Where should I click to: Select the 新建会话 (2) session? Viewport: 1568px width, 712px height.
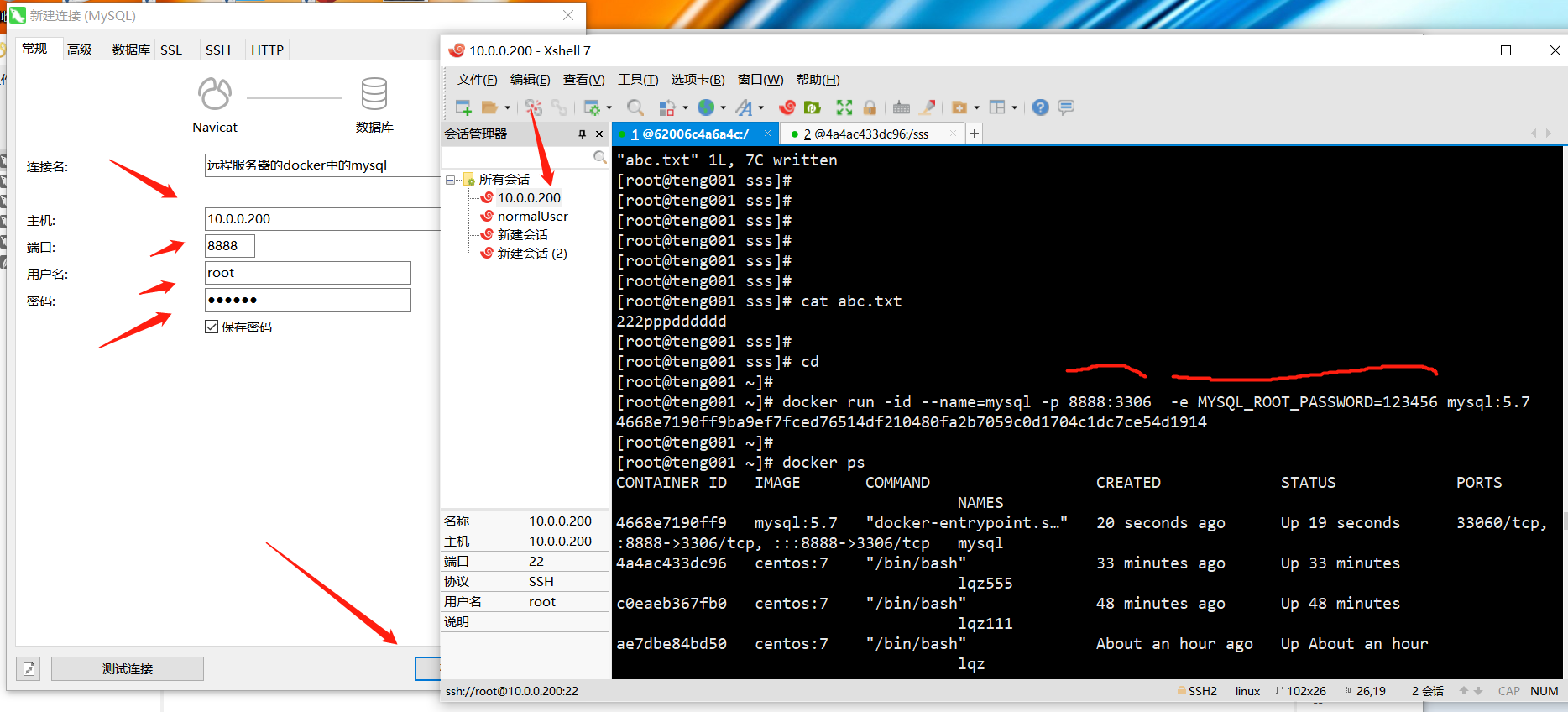[532, 254]
